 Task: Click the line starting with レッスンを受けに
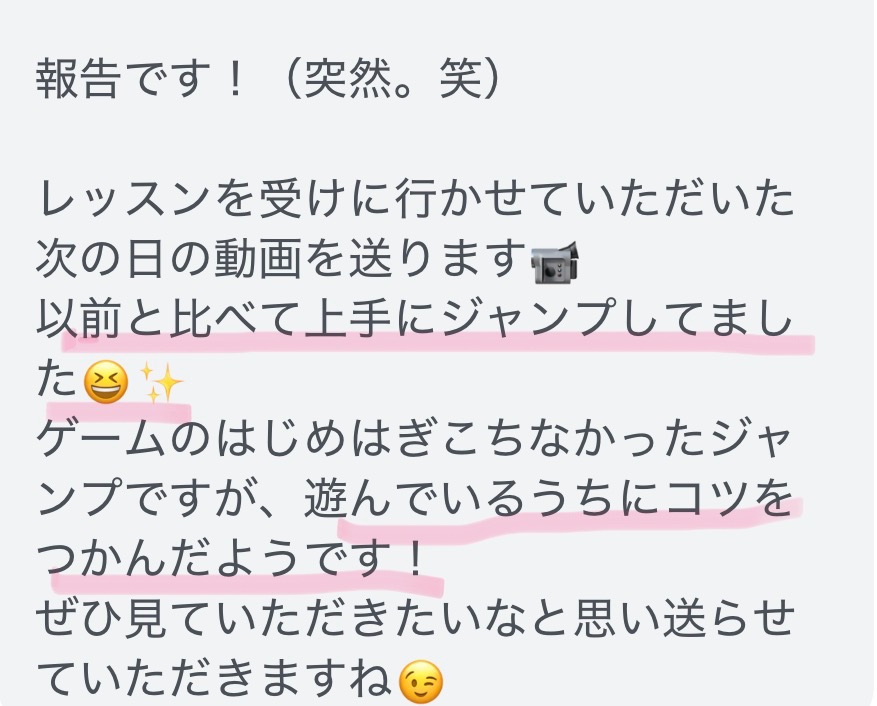point(415,200)
